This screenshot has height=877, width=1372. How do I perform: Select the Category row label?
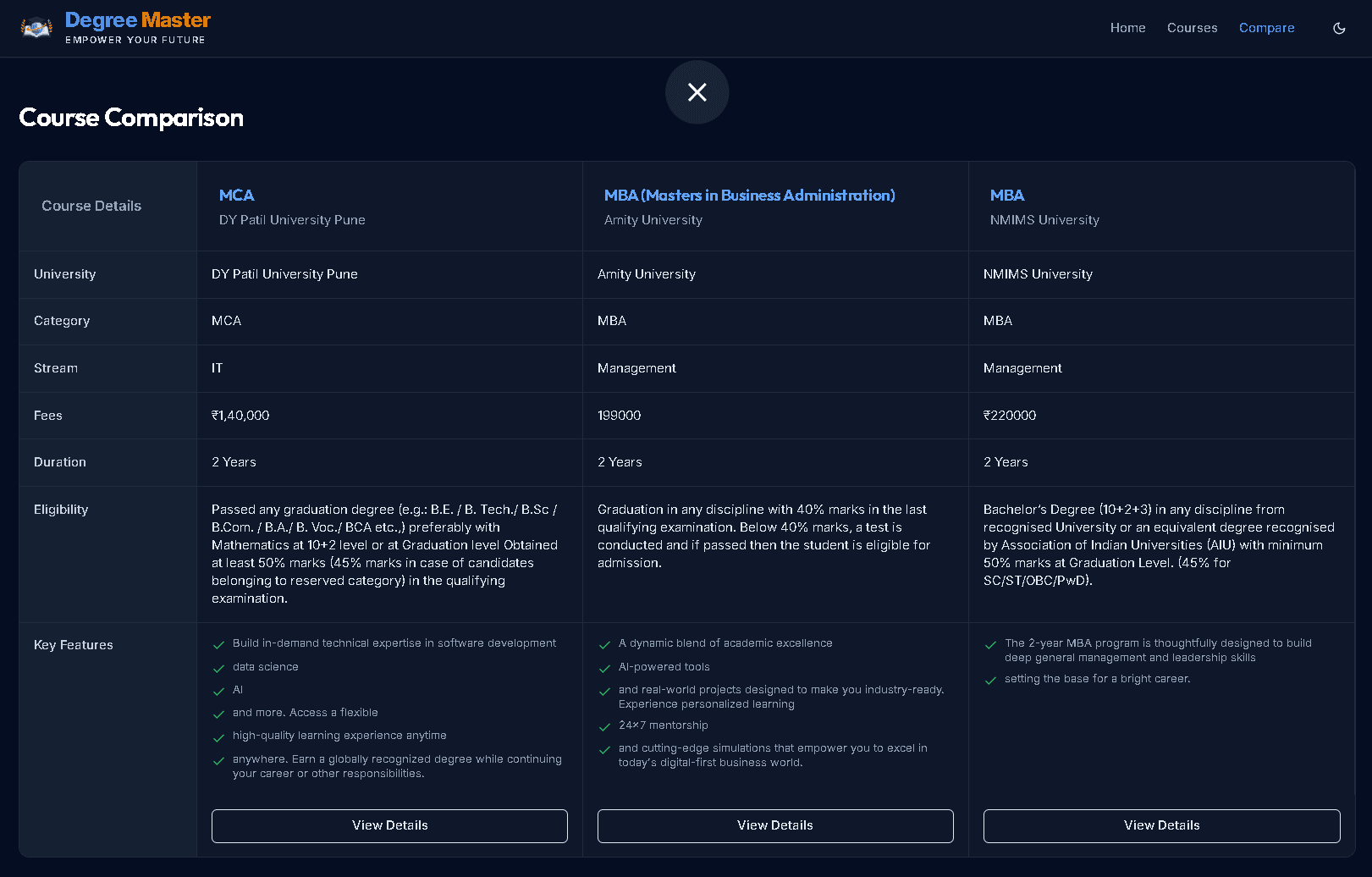click(x=62, y=321)
